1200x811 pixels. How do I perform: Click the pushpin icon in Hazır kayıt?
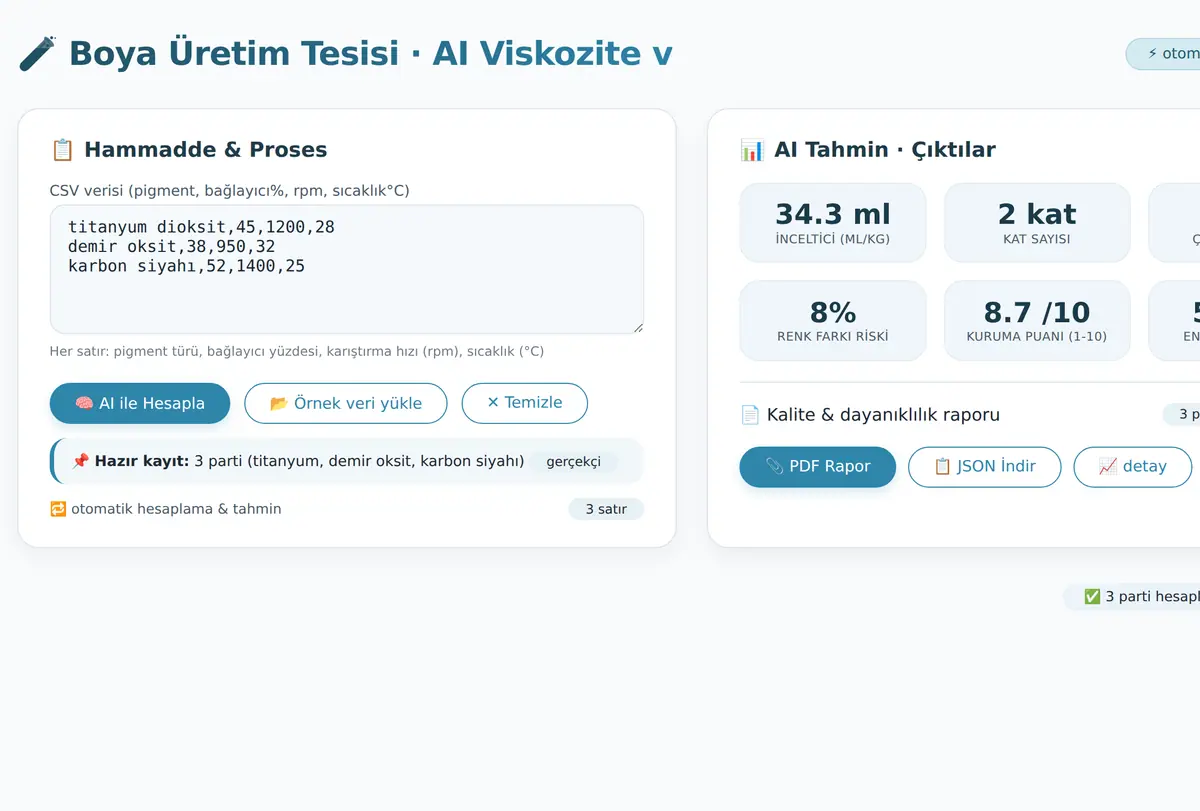tap(80, 461)
